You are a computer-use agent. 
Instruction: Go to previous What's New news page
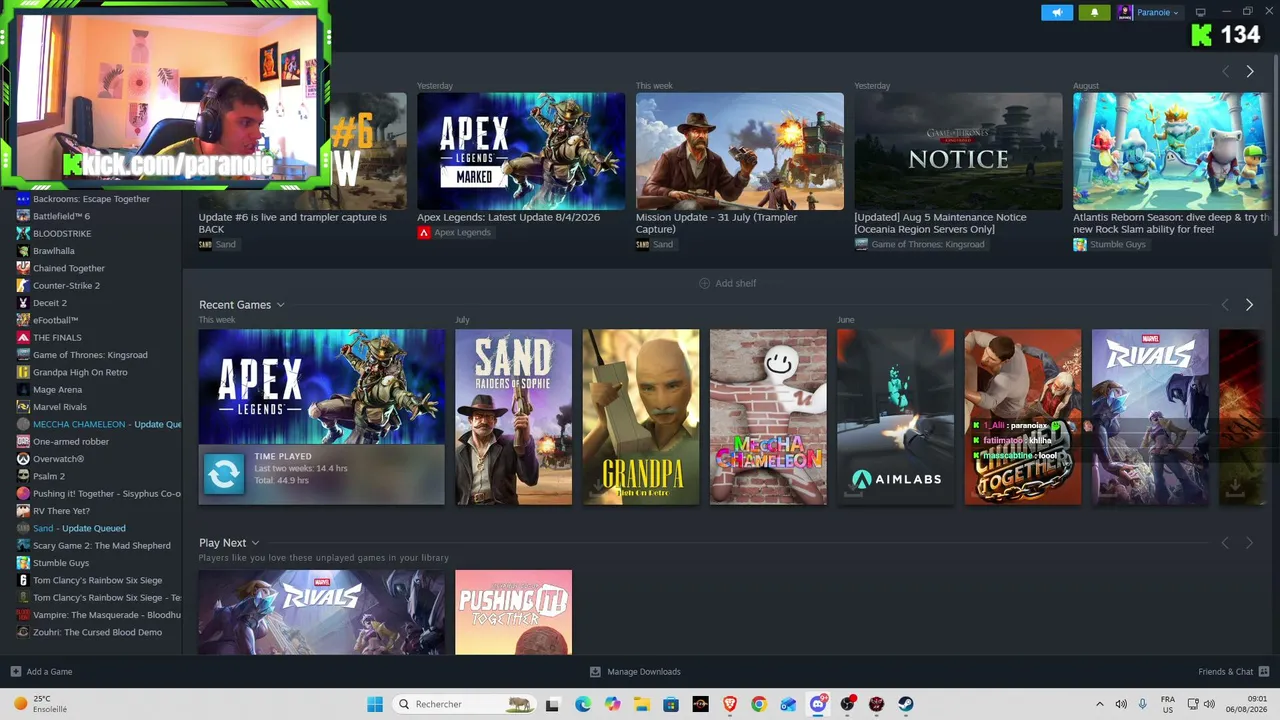(x=1225, y=72)
